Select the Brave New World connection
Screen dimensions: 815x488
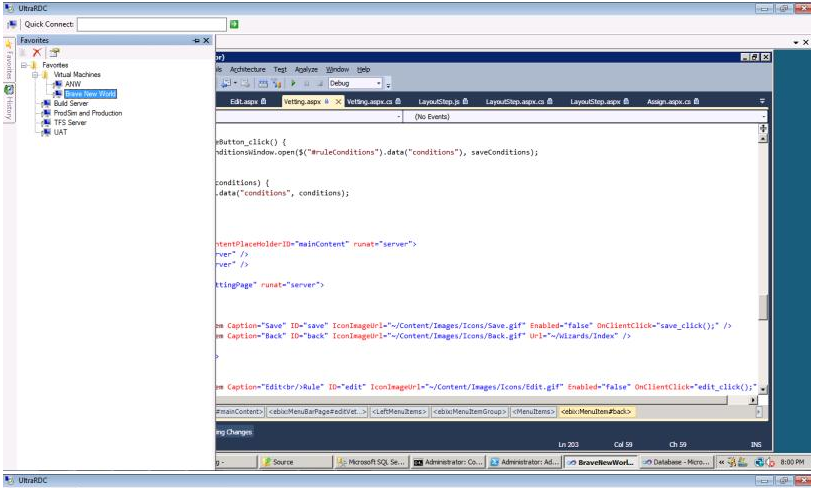point(90,94)
